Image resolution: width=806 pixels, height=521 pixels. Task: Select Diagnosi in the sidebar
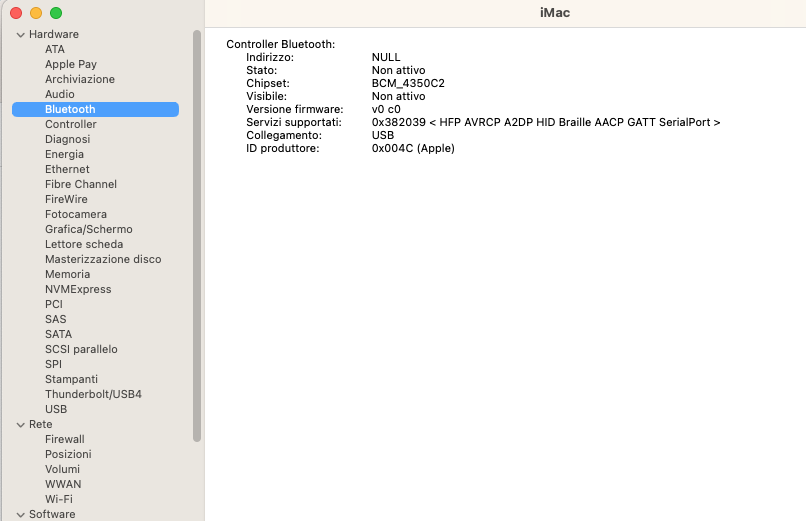[67, 139]
